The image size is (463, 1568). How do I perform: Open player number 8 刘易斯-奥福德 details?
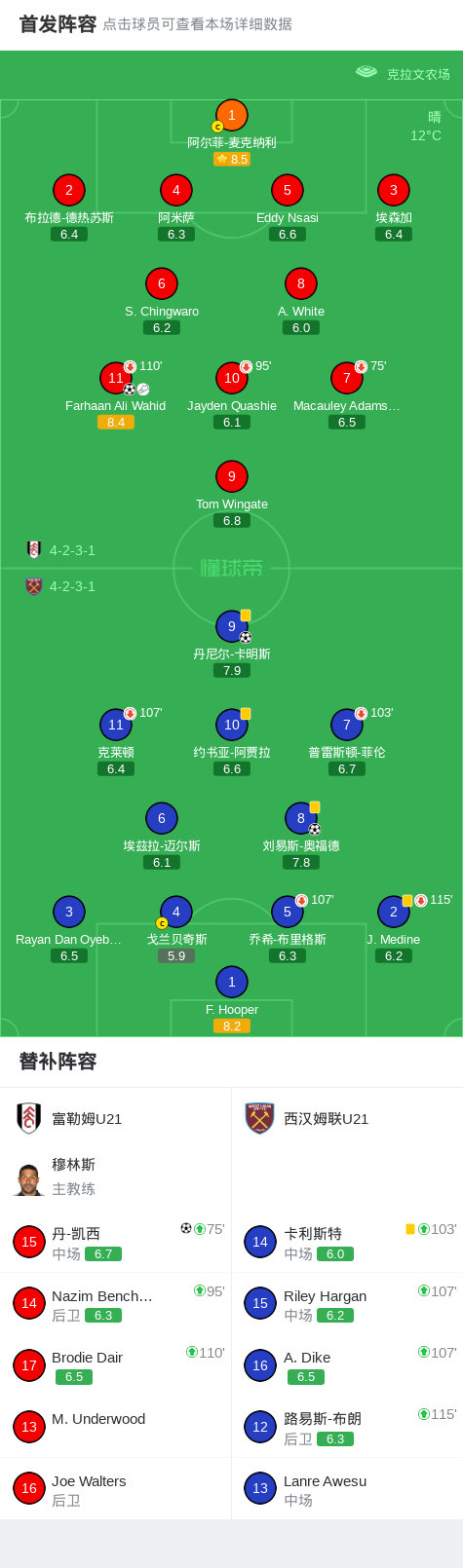click(x=301, y=818)
